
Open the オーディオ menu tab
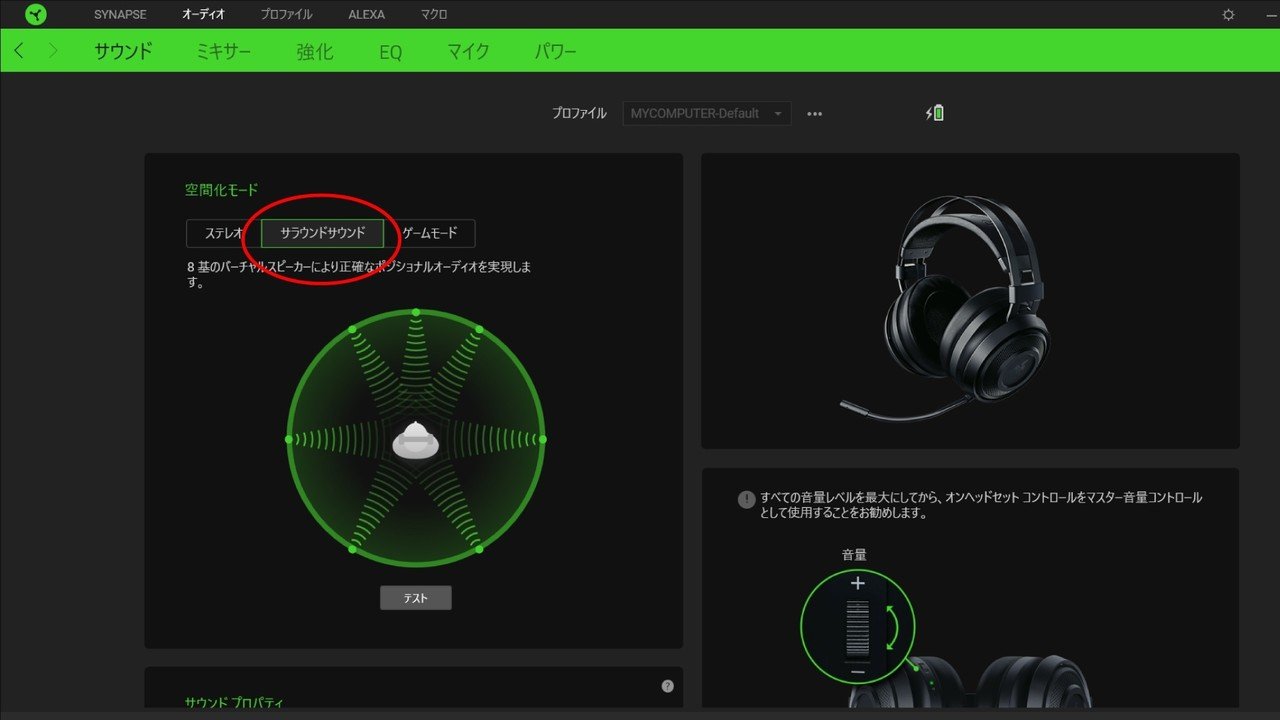203,15
